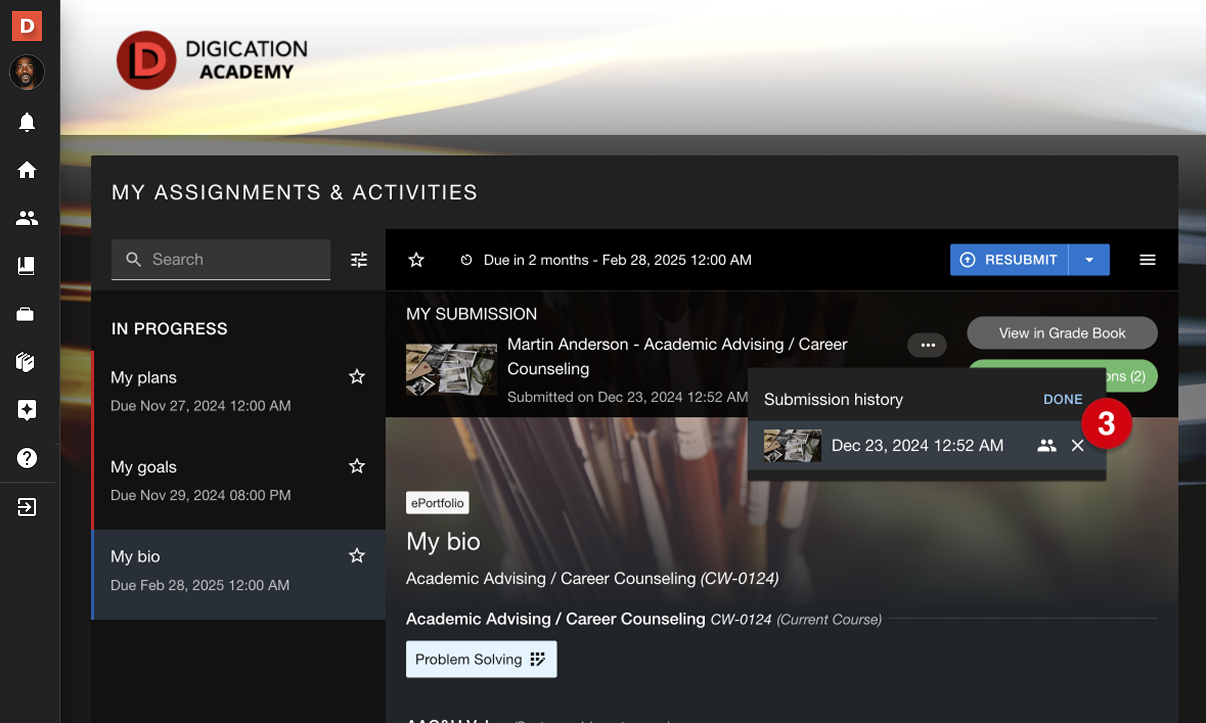The width and height of the screenshot is (1206, 723).
Task: Click the green button ending in (2)
Action: coord(1132,376)
